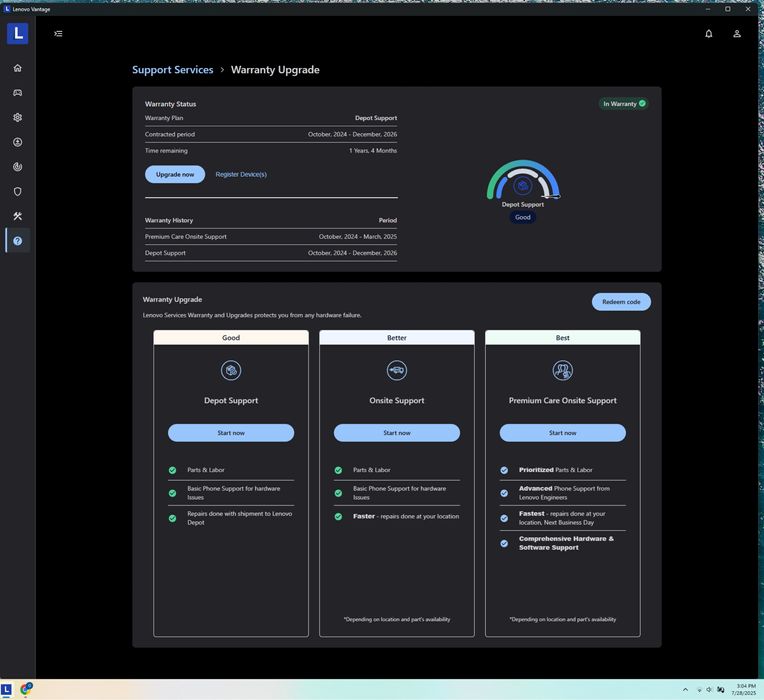Open the user account profile icon

point(737,34)
